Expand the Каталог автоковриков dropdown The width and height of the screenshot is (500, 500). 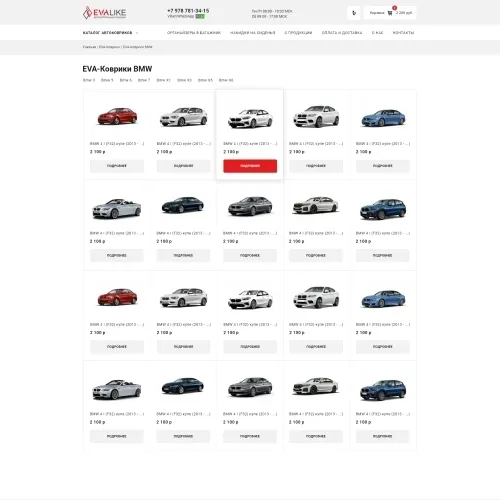coord(110,33)
